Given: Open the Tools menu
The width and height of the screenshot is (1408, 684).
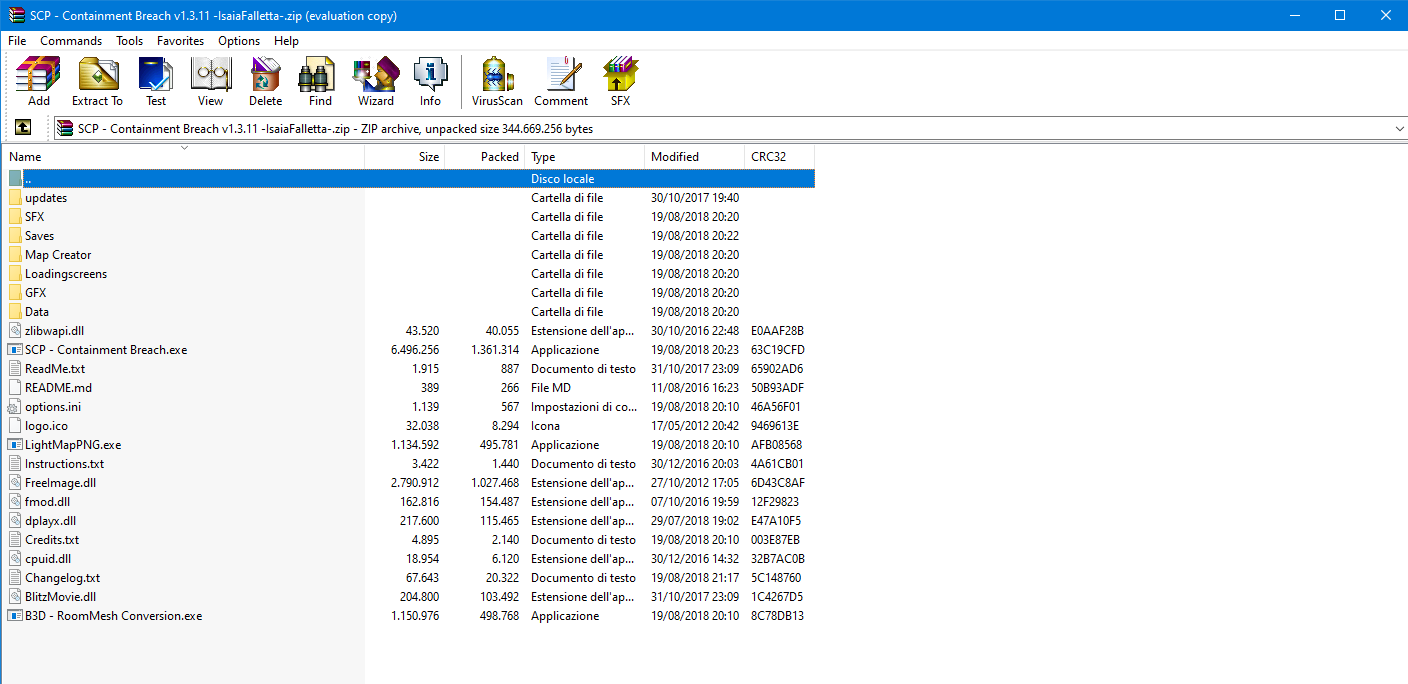Looking at the screenshot, I should (x=129, y=41).
